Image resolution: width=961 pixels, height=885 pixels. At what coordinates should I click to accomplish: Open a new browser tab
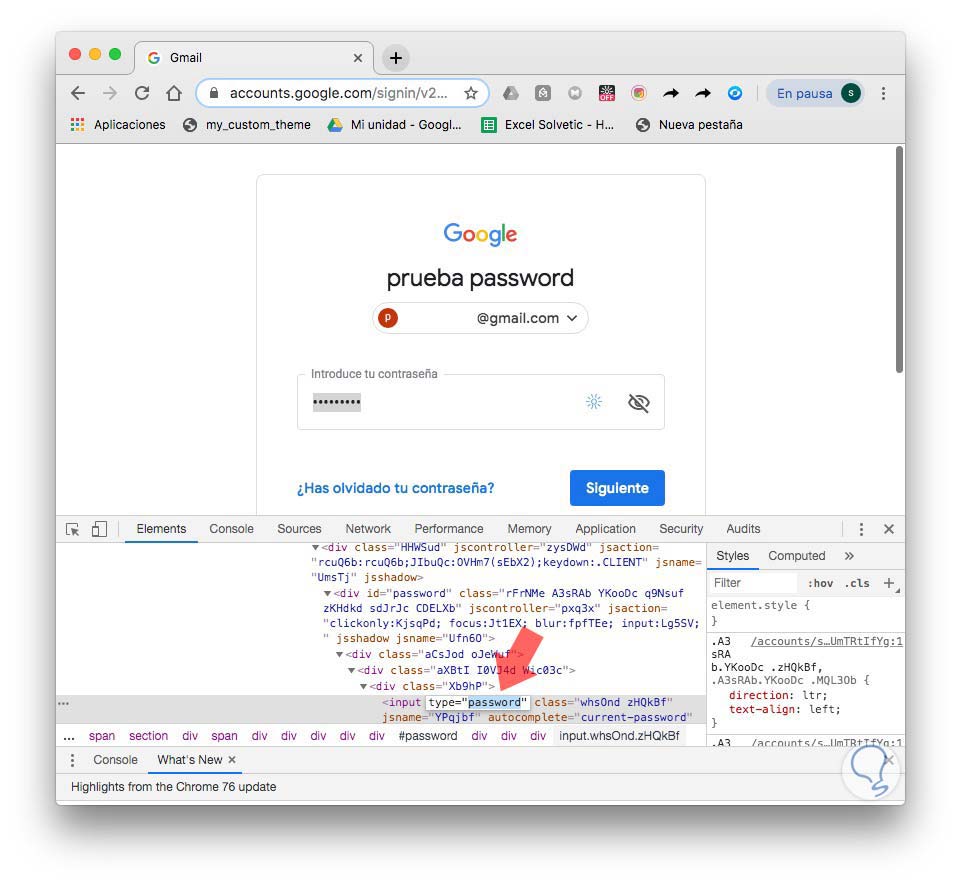point(396,58)
